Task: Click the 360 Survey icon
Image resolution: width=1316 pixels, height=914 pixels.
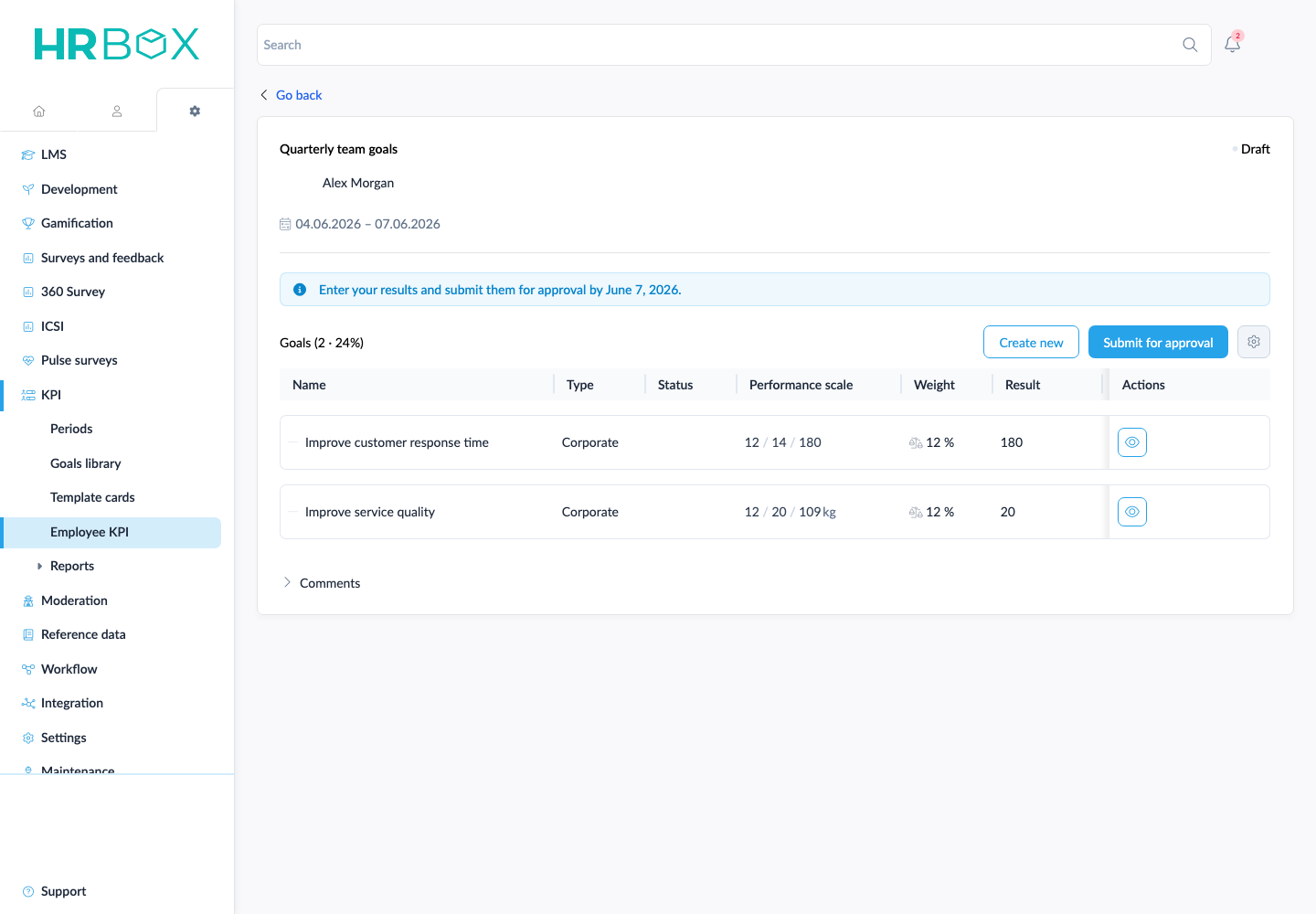Action: click(x=28, y=292)
